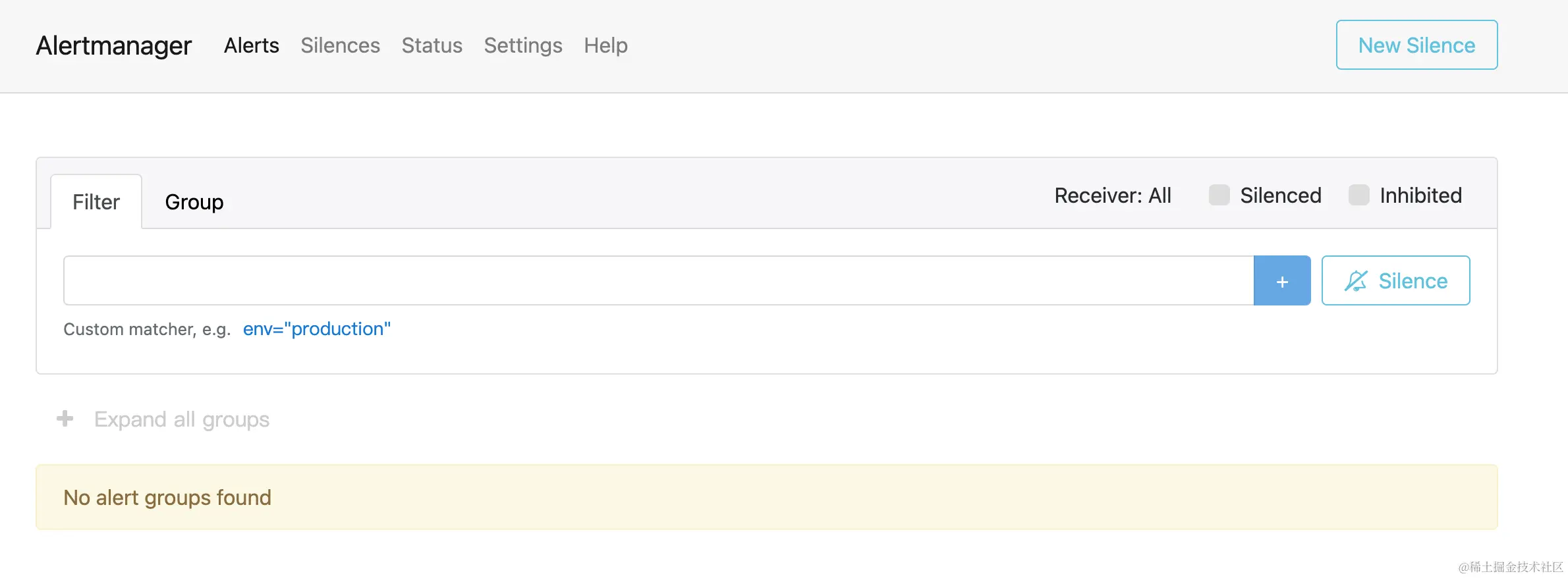Switch to the Group tab
1568x578 pixels.
194,202
